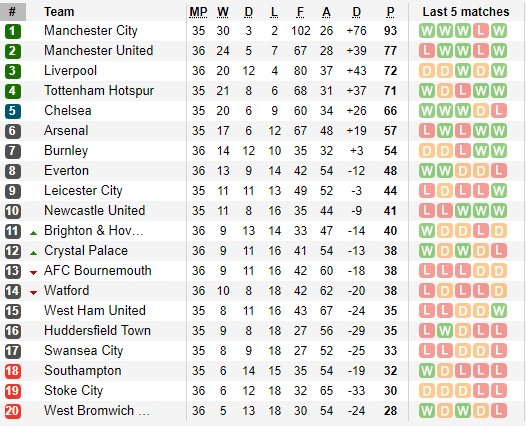Sort table by MP column header
This screenshot has height=426, width=526.
[198, 12]
